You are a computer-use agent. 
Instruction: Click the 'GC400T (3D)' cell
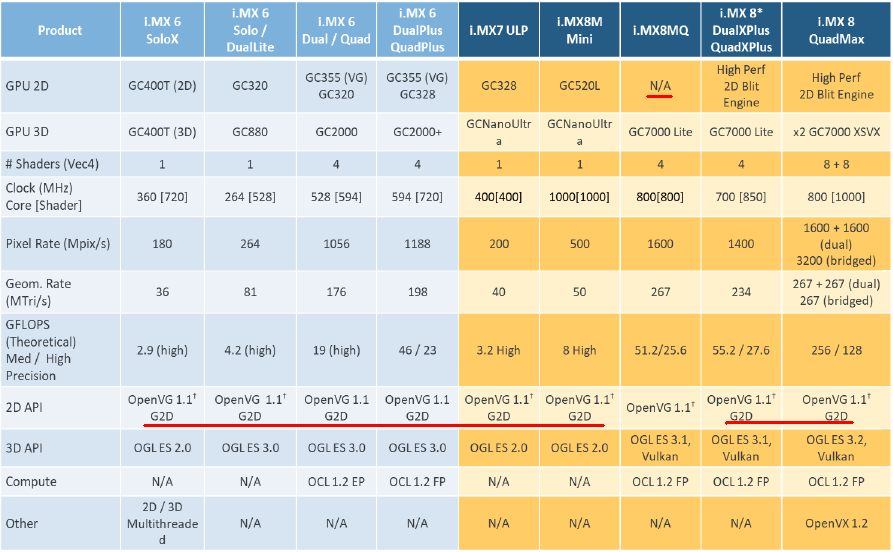pyautogui.click(x=162, y=132)
